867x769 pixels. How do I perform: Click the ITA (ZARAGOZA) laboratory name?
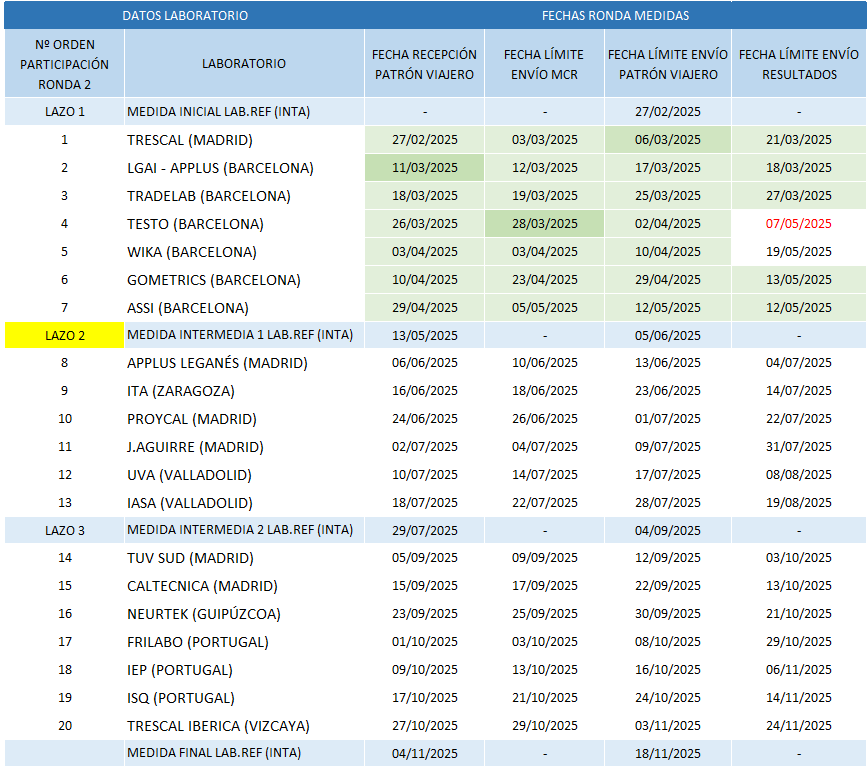pos(181,391)
